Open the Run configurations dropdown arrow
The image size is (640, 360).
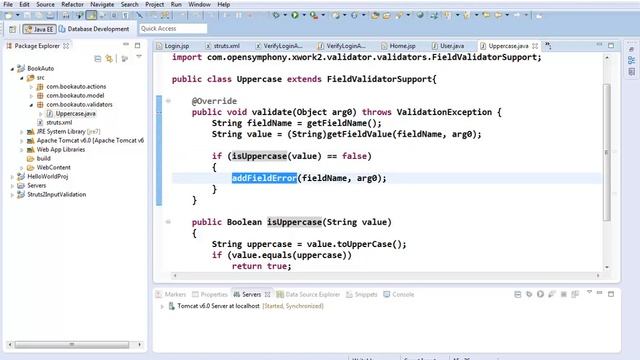coord(304,16)
